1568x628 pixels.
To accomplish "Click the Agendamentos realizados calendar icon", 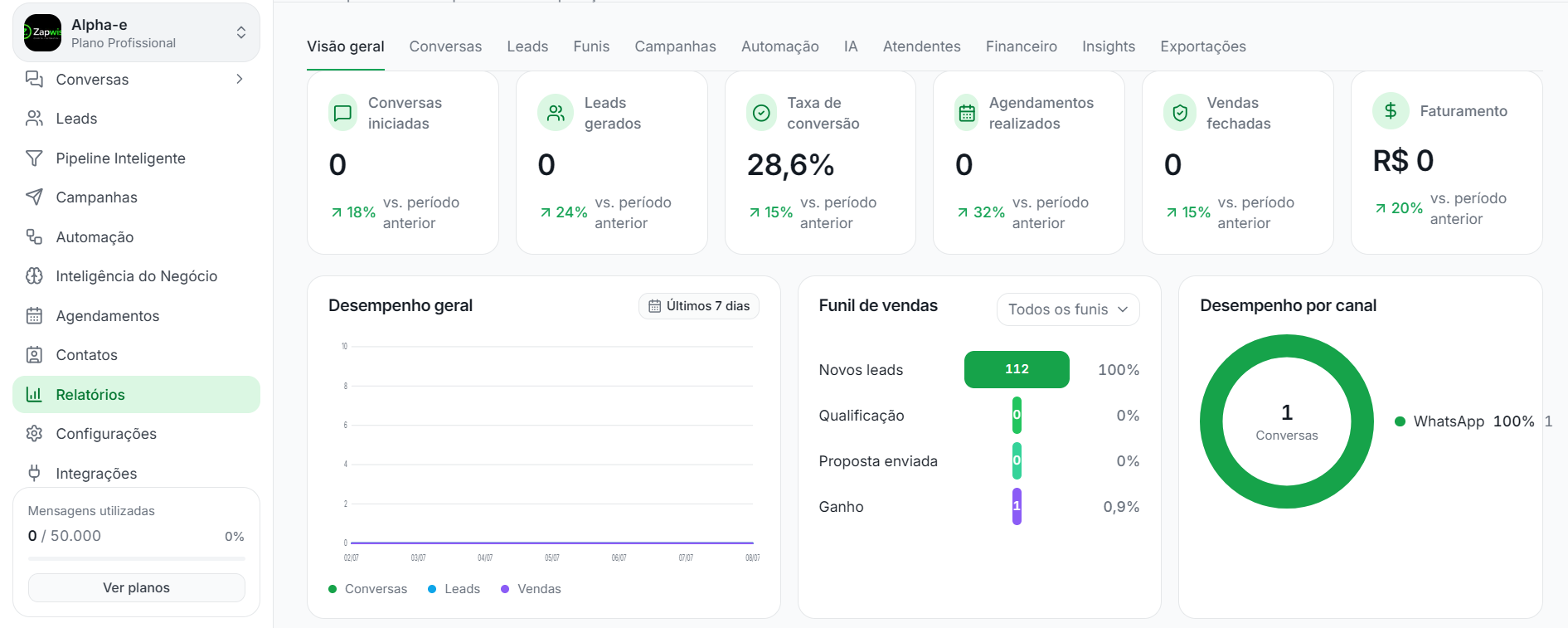I will point(967,113).
